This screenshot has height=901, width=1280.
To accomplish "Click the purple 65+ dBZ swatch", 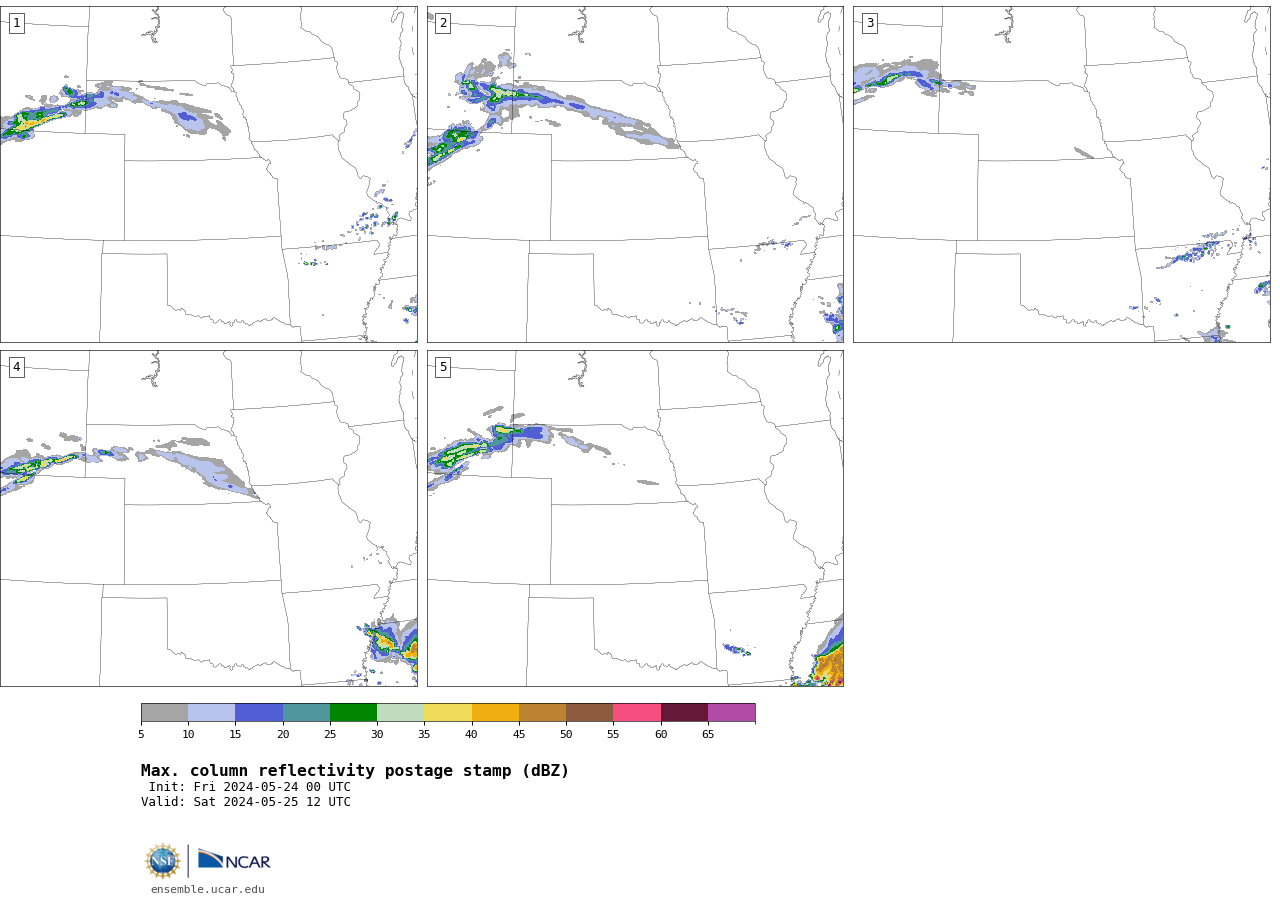I will [x=731, y=712].
